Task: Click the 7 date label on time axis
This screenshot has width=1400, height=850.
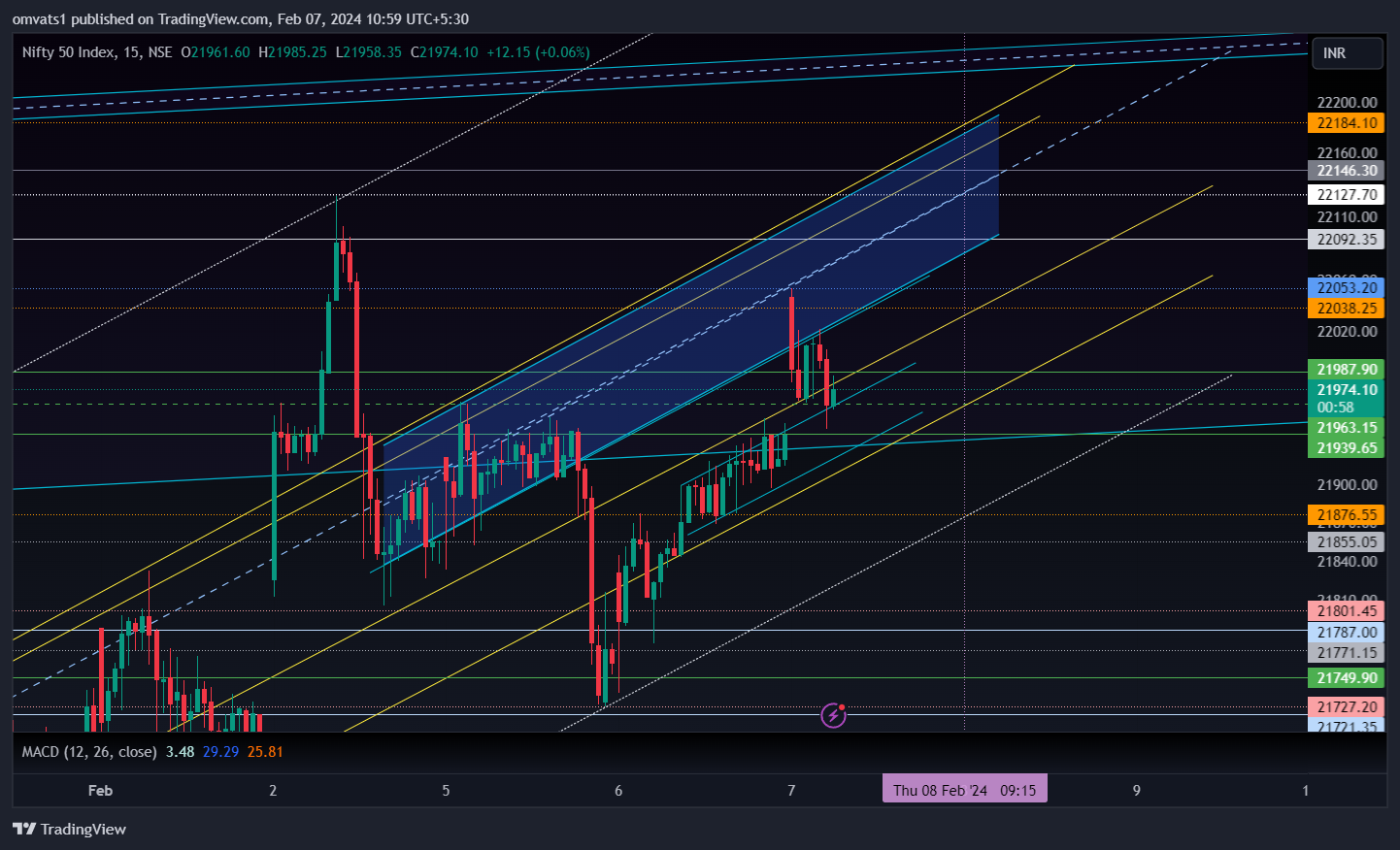Action: tap(791, 791)
